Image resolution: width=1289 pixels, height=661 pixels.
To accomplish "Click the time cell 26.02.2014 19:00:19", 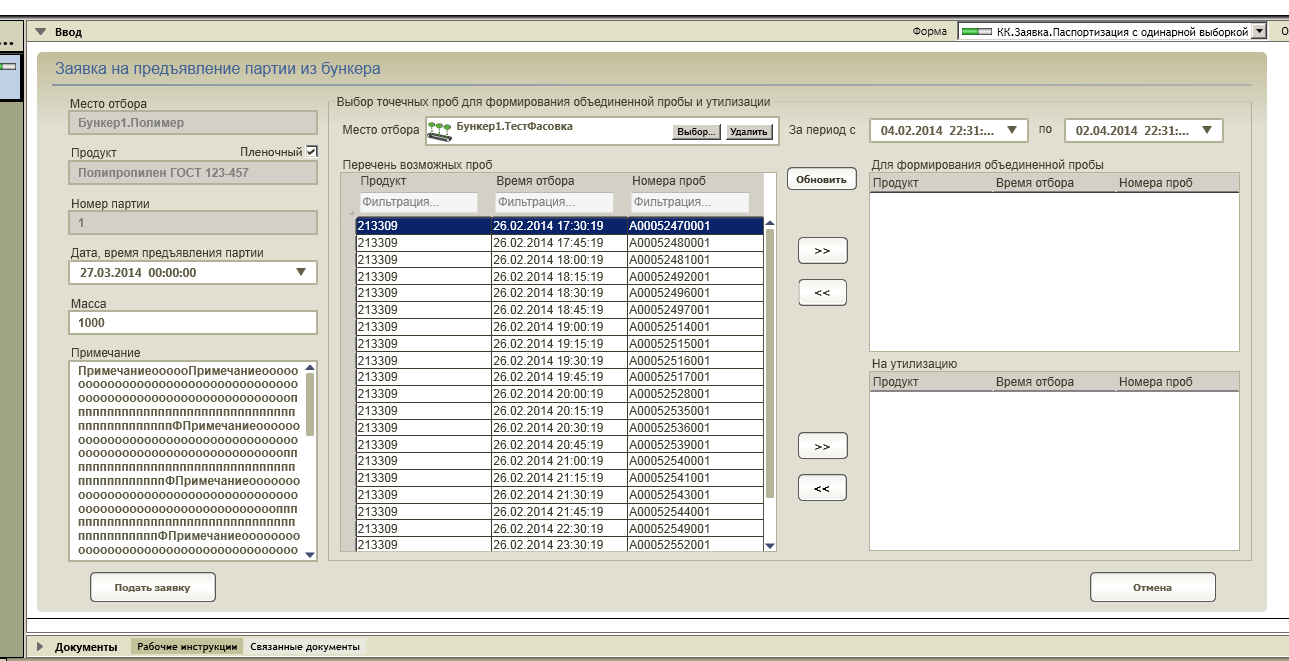I will click(x=558, y=327).
